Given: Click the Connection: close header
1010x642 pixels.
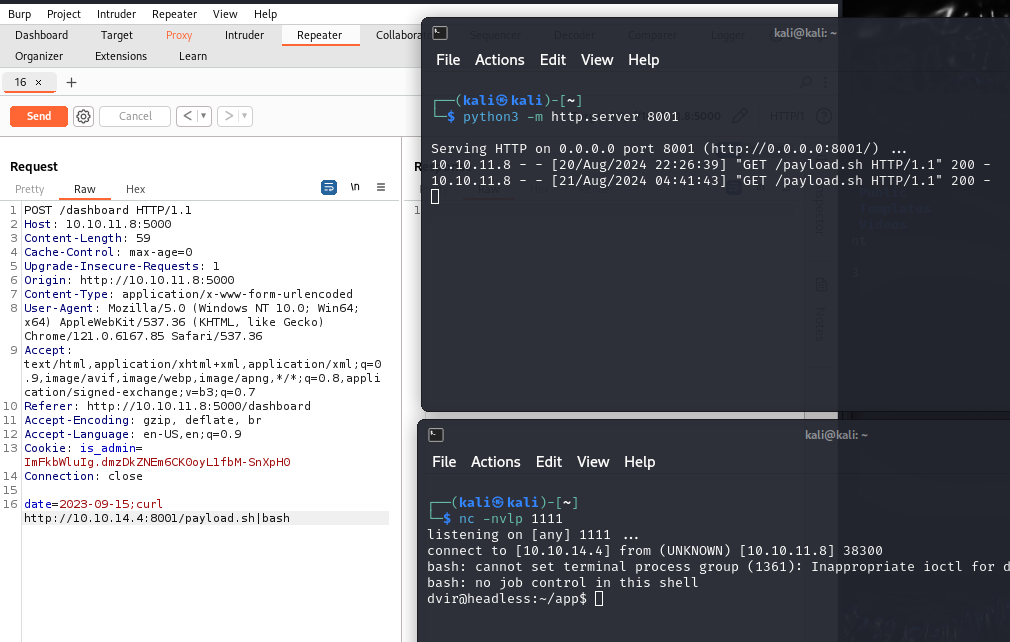Looking at the screenshot, I should pos(83,477).
